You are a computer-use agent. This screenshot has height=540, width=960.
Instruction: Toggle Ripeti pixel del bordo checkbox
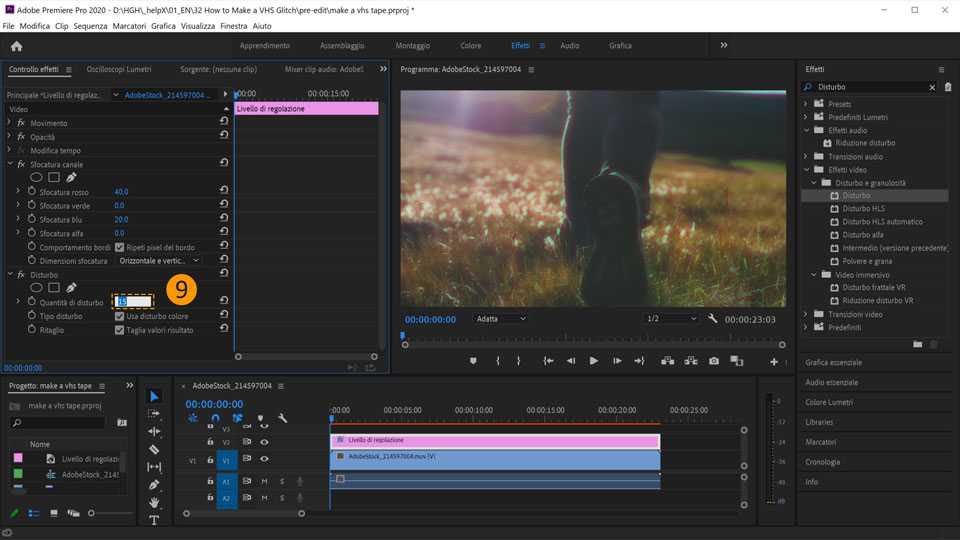[119, 247]
